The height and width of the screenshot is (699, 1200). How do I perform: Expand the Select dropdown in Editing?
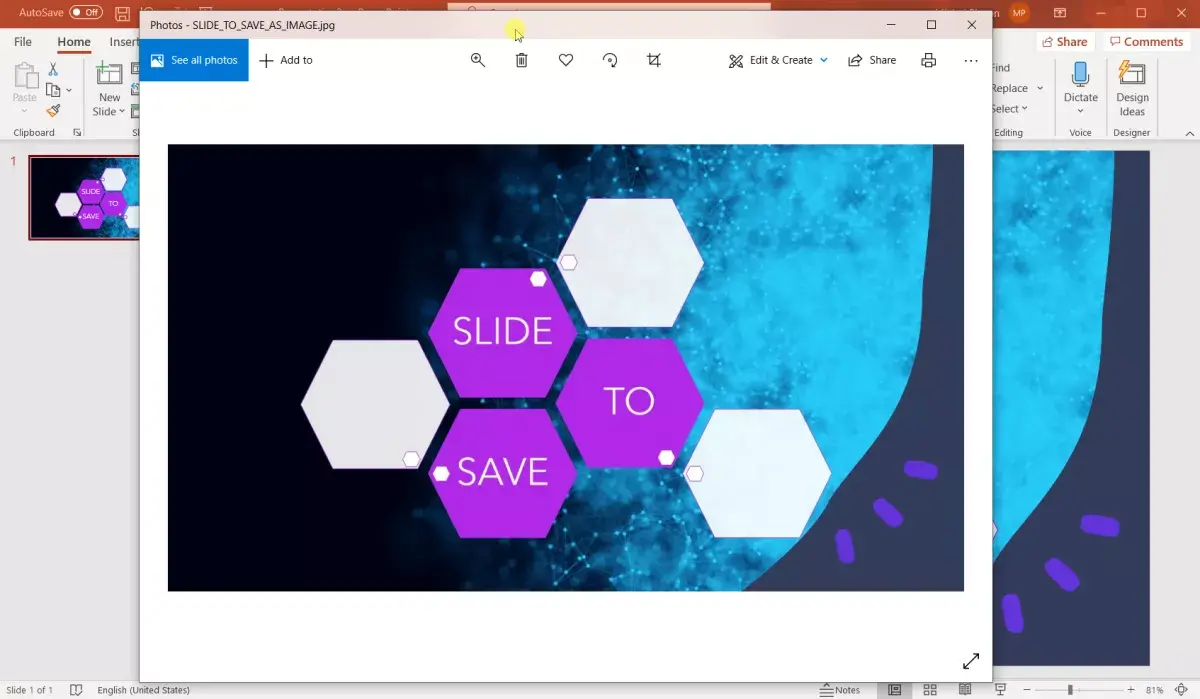point(1026,109)
